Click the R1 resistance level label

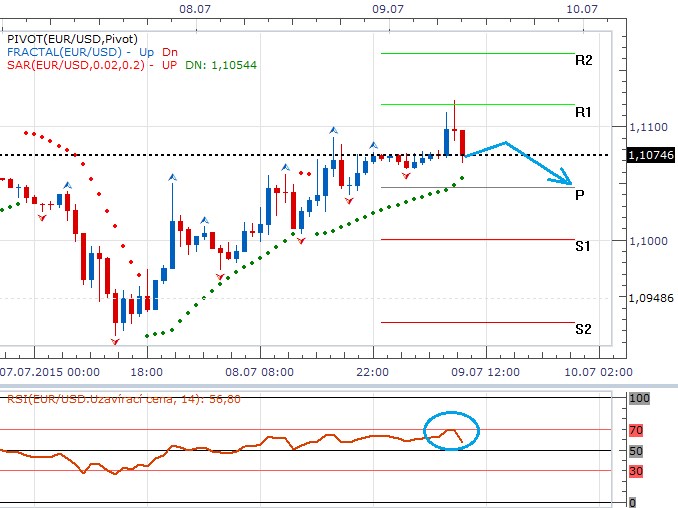coord(583,112)
